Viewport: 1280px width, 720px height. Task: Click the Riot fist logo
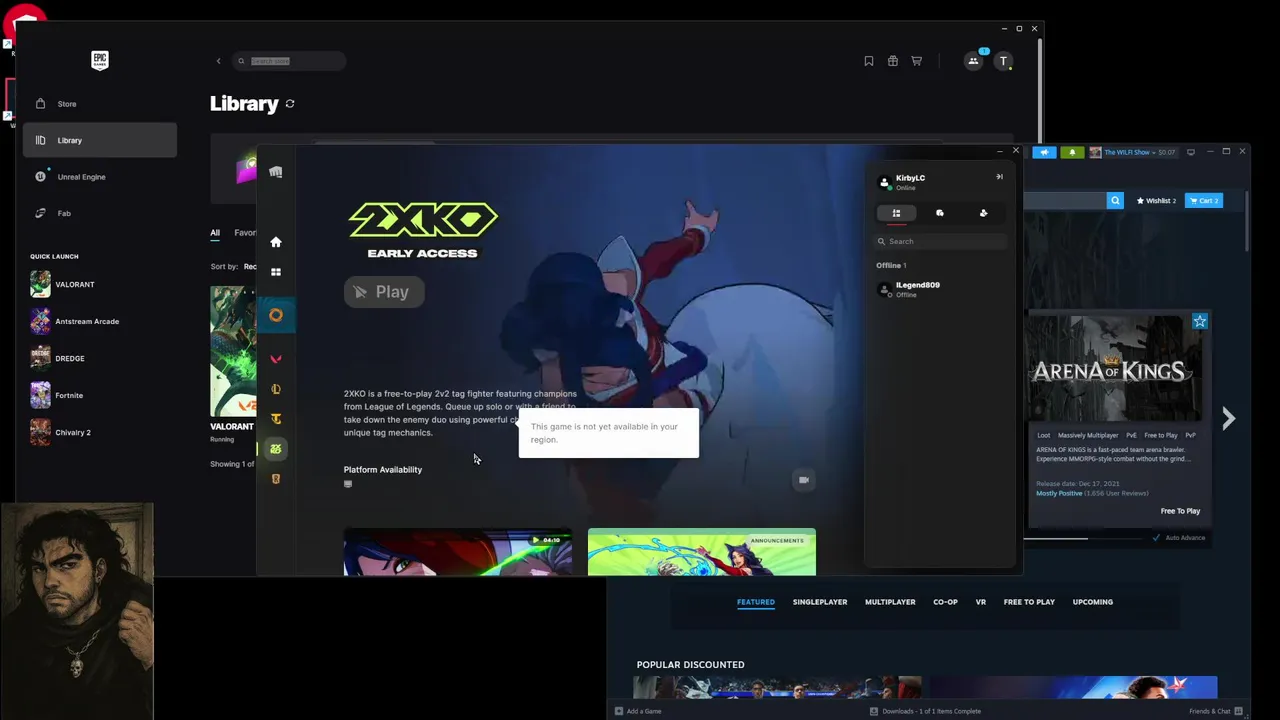(x=276, y=172)
